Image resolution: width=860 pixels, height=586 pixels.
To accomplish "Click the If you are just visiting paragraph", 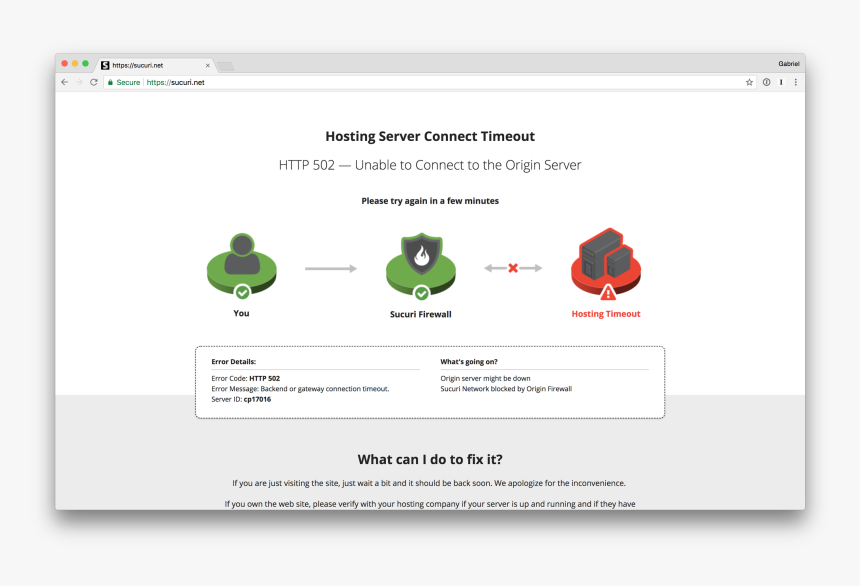I will pos(429,483).
